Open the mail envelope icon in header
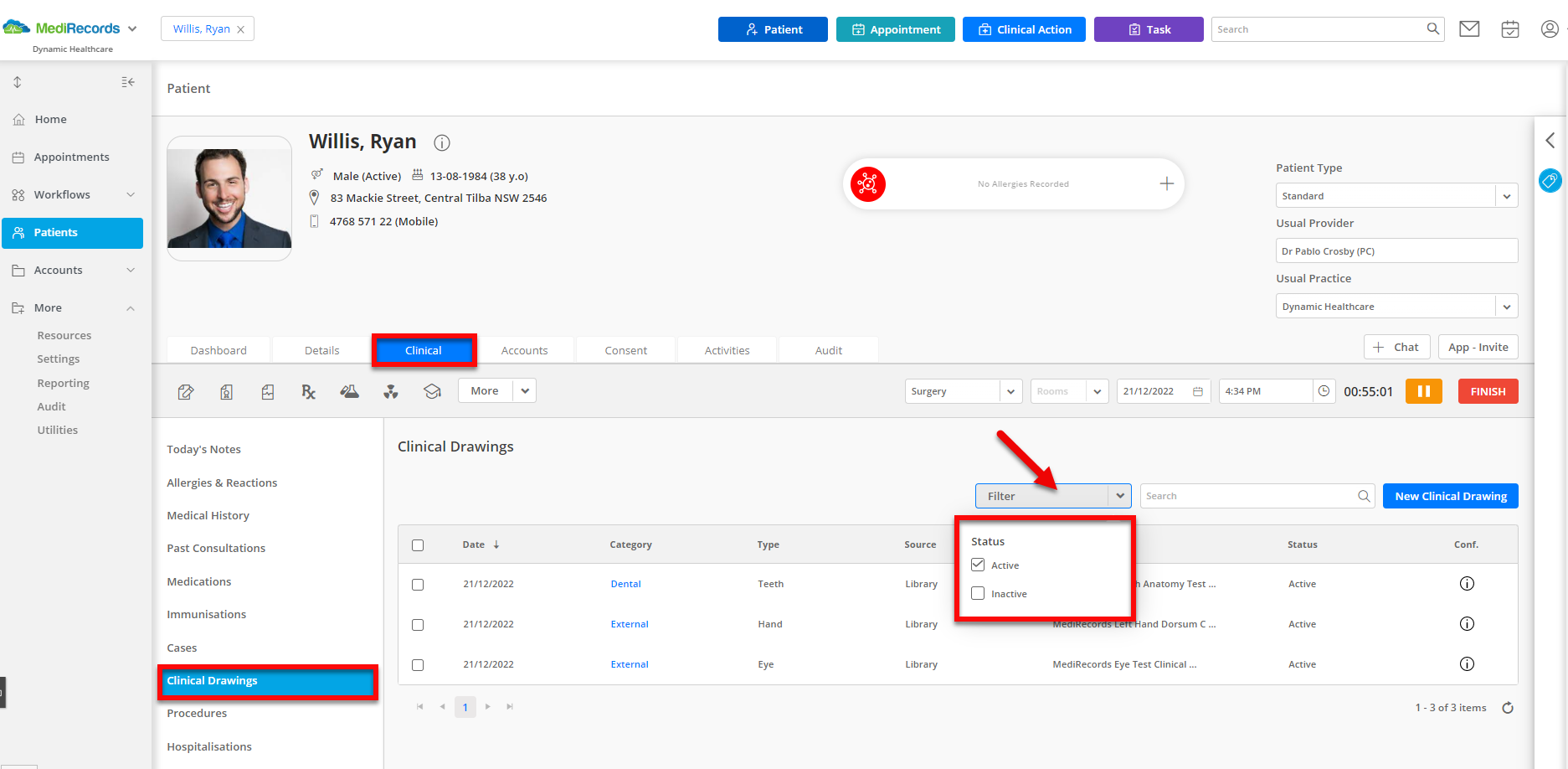The height and width of the screenshot is (769, 1568). pyautogui.click(x=1469, y=29)
